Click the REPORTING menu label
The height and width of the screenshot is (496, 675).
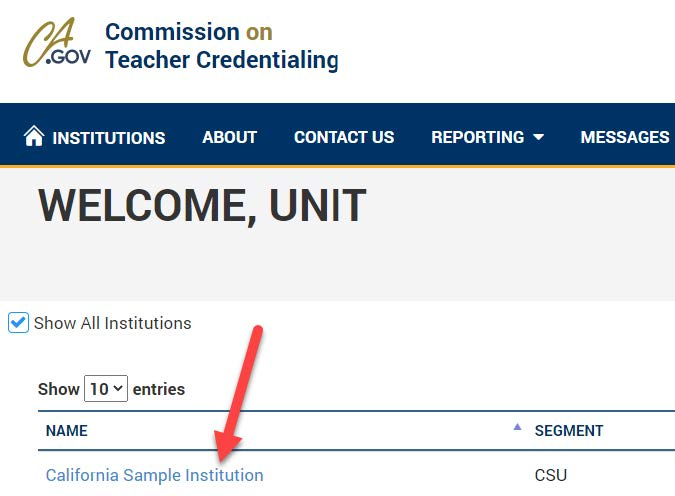tap(477, 137)
